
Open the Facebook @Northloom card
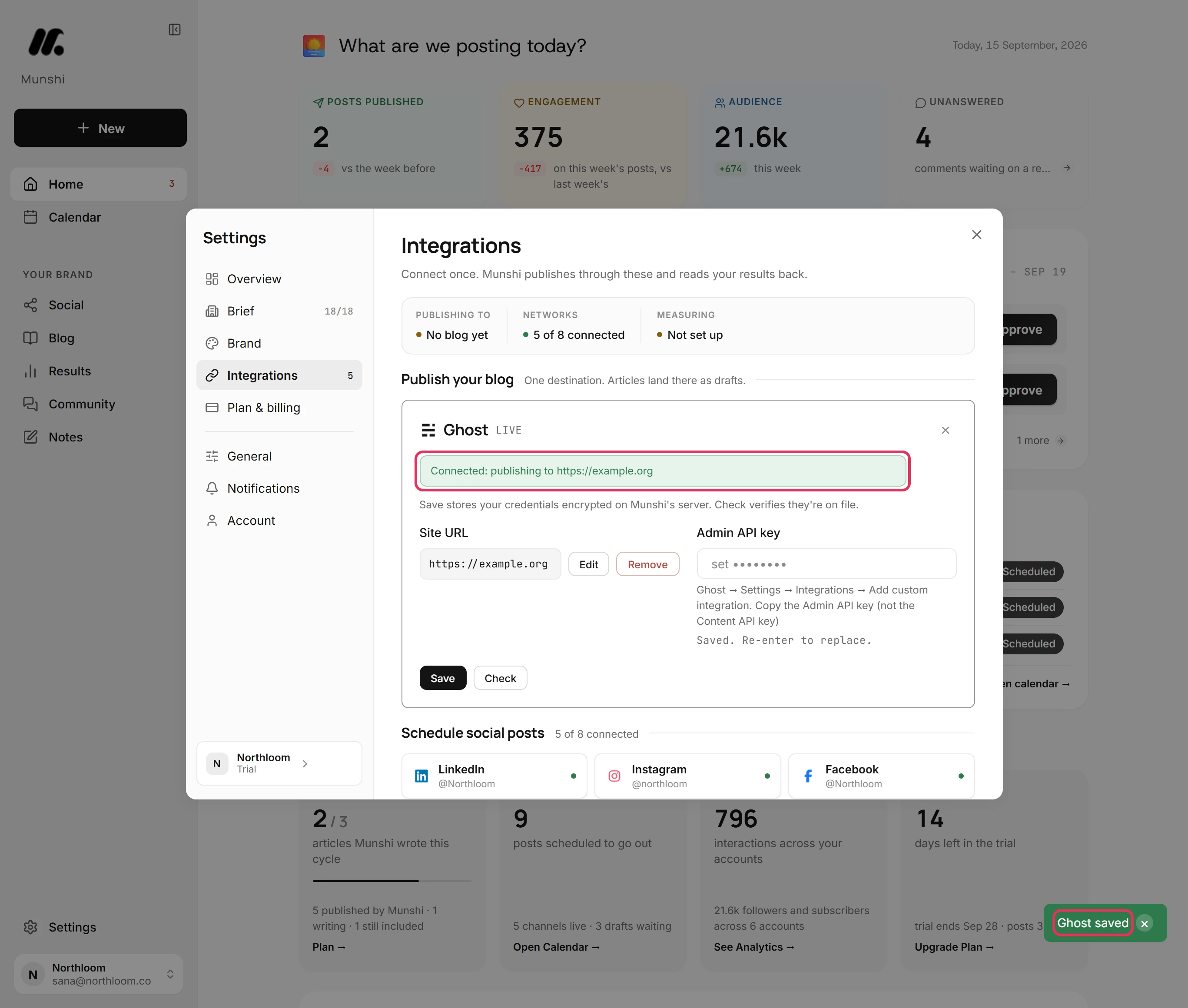tap(881, 776)
